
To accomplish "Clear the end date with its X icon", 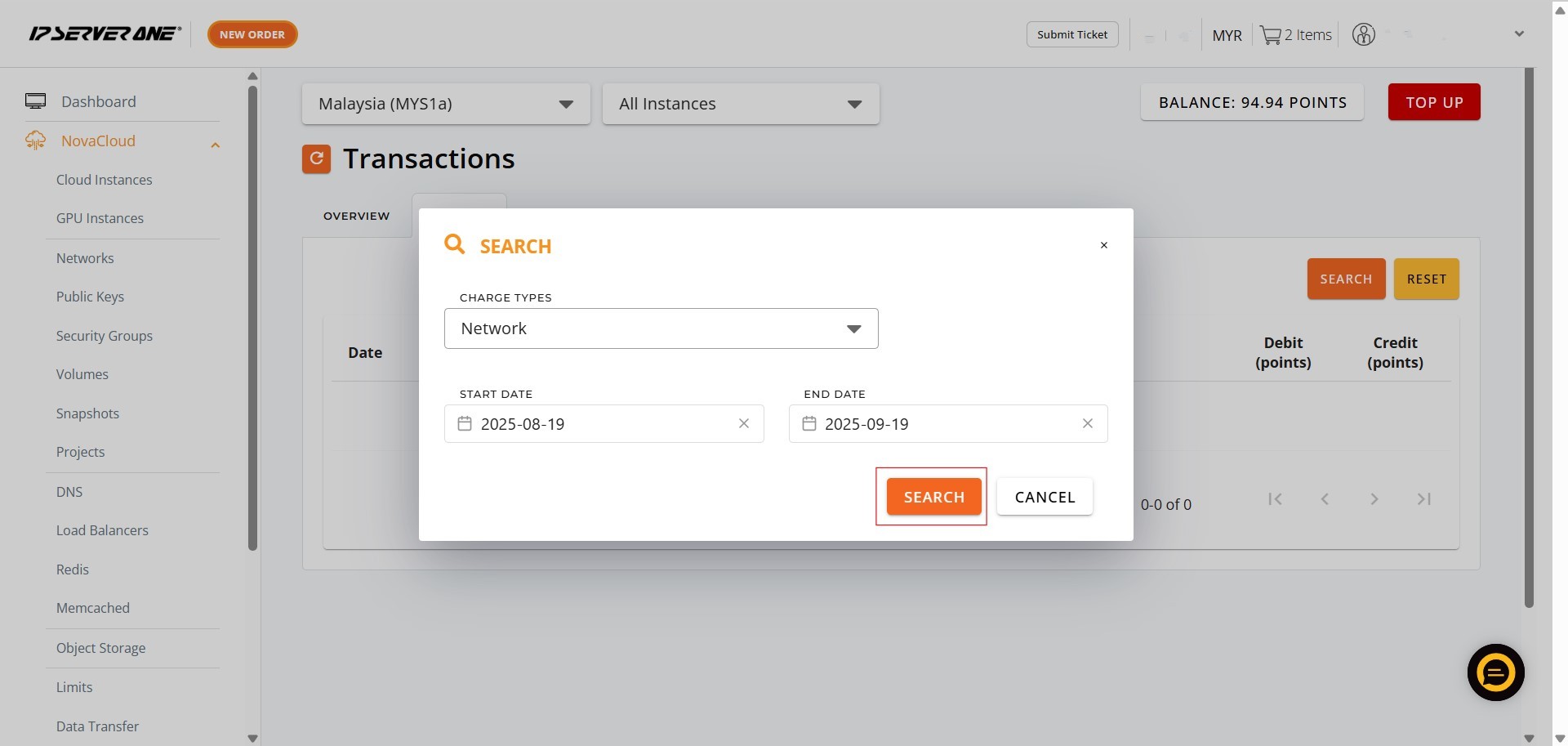I will [1087, 423].
